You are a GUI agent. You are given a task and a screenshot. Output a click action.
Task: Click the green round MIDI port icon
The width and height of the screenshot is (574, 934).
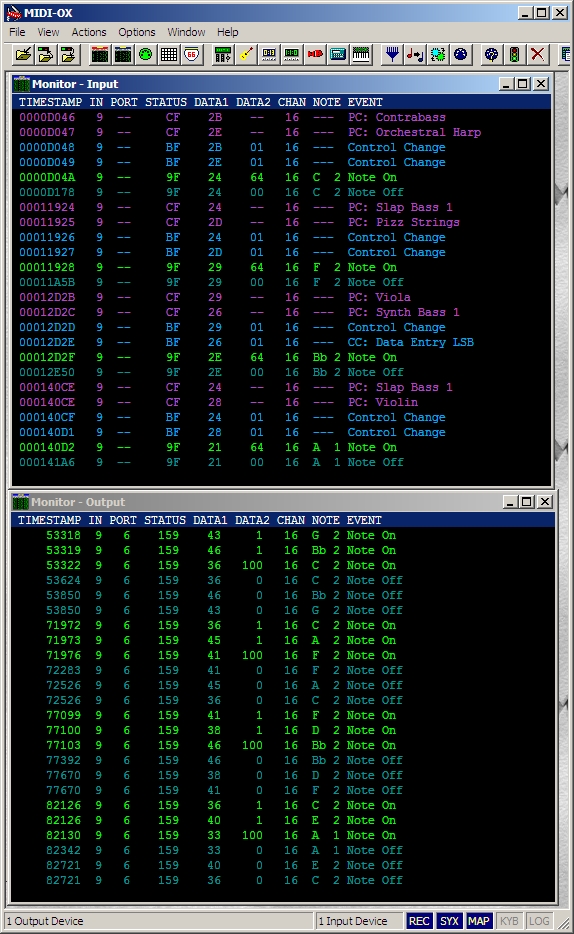[145, 55]
